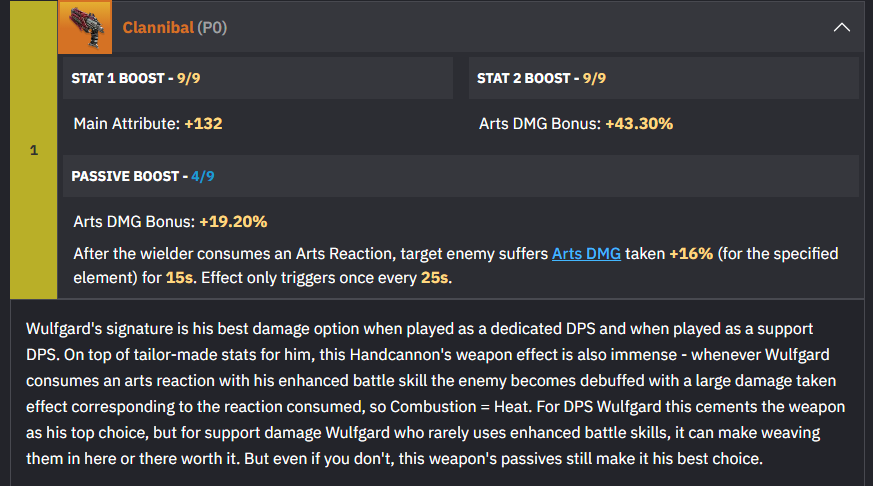873x486 pixels.
Task: Click the 25s cooldown value
Action: pyautogui.click(x=434, y=278)
